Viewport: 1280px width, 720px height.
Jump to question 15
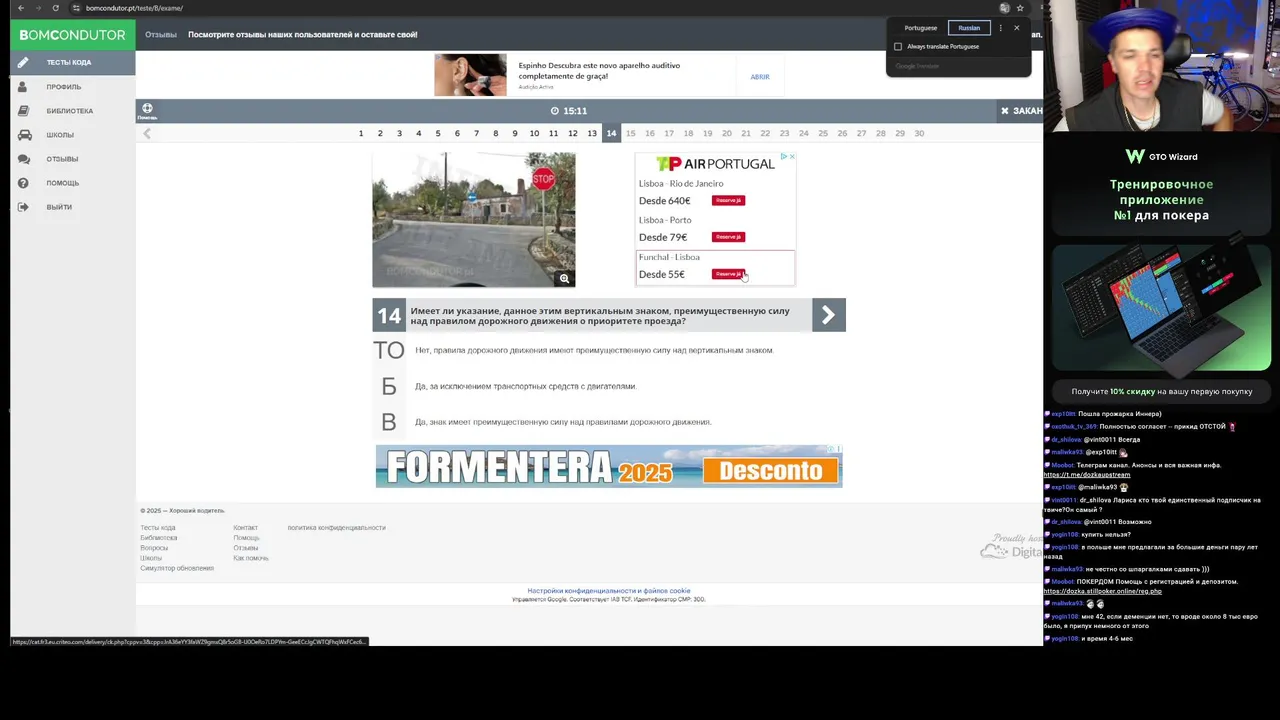[x=630, y=133]
